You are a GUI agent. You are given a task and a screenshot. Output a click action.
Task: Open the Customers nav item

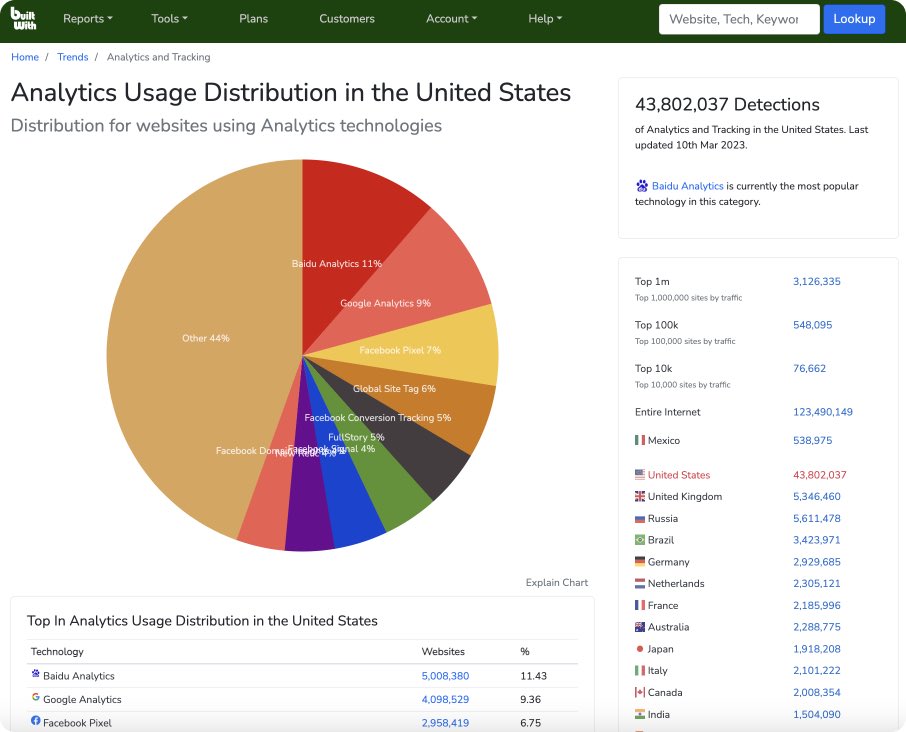(x=347, y=18)
